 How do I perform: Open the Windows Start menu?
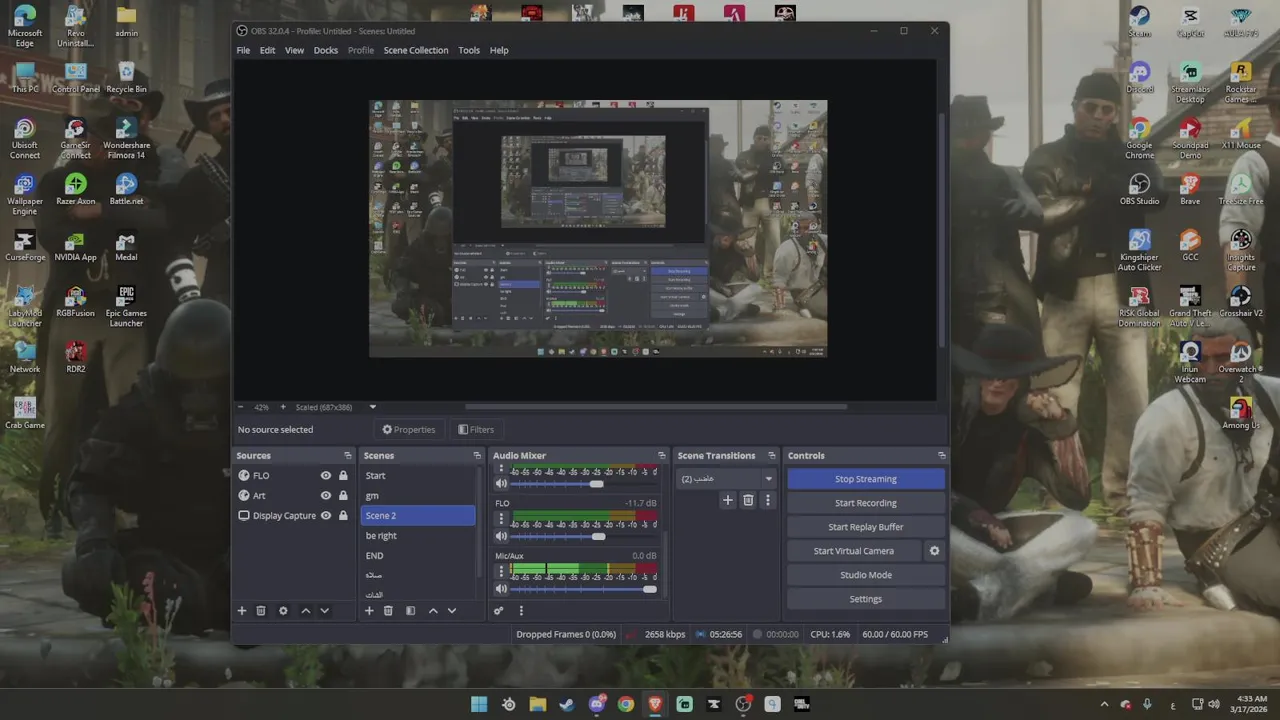[x=479, y=704]
